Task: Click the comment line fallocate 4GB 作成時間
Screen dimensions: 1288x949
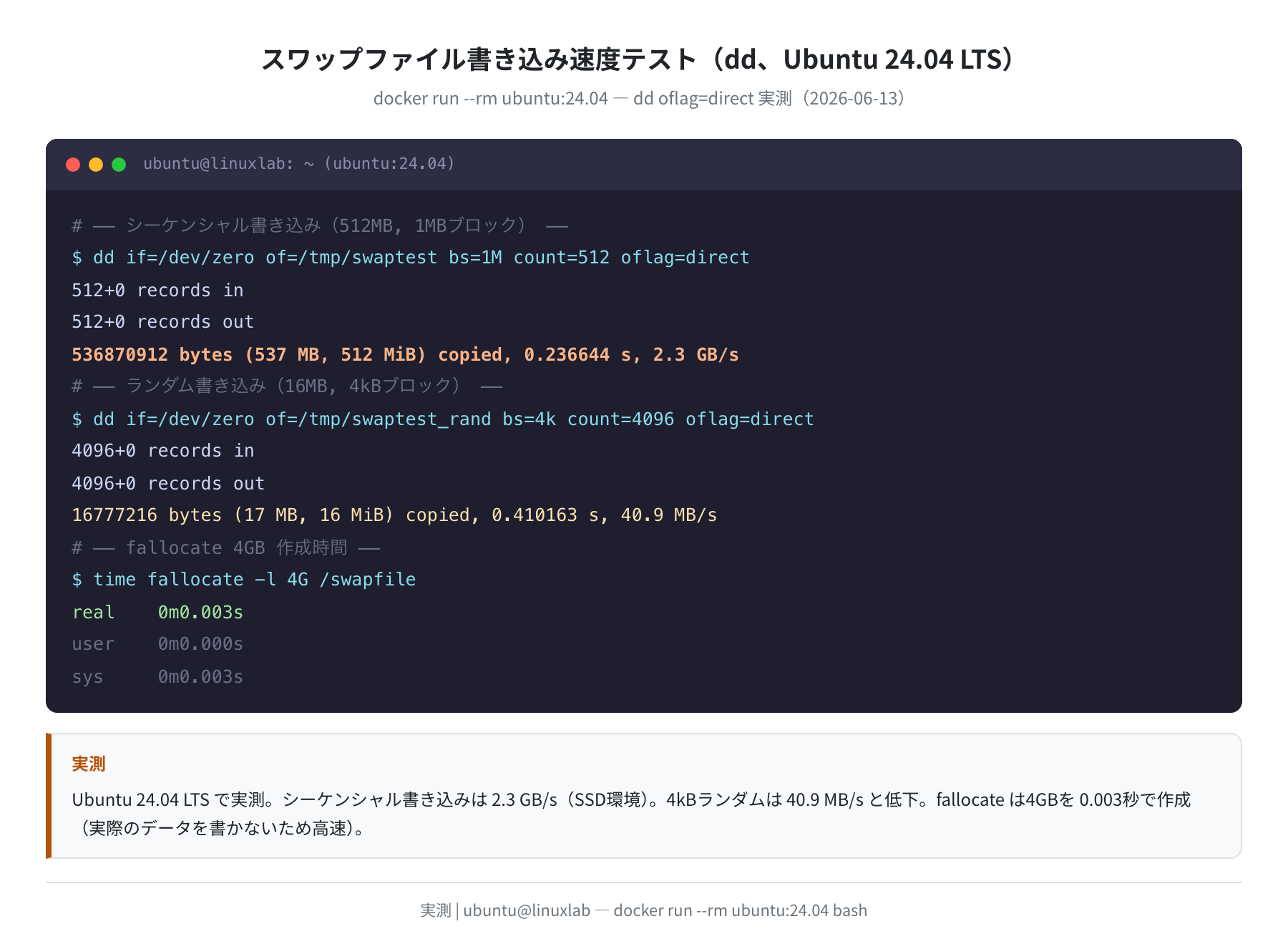Action: coord(226,547)
